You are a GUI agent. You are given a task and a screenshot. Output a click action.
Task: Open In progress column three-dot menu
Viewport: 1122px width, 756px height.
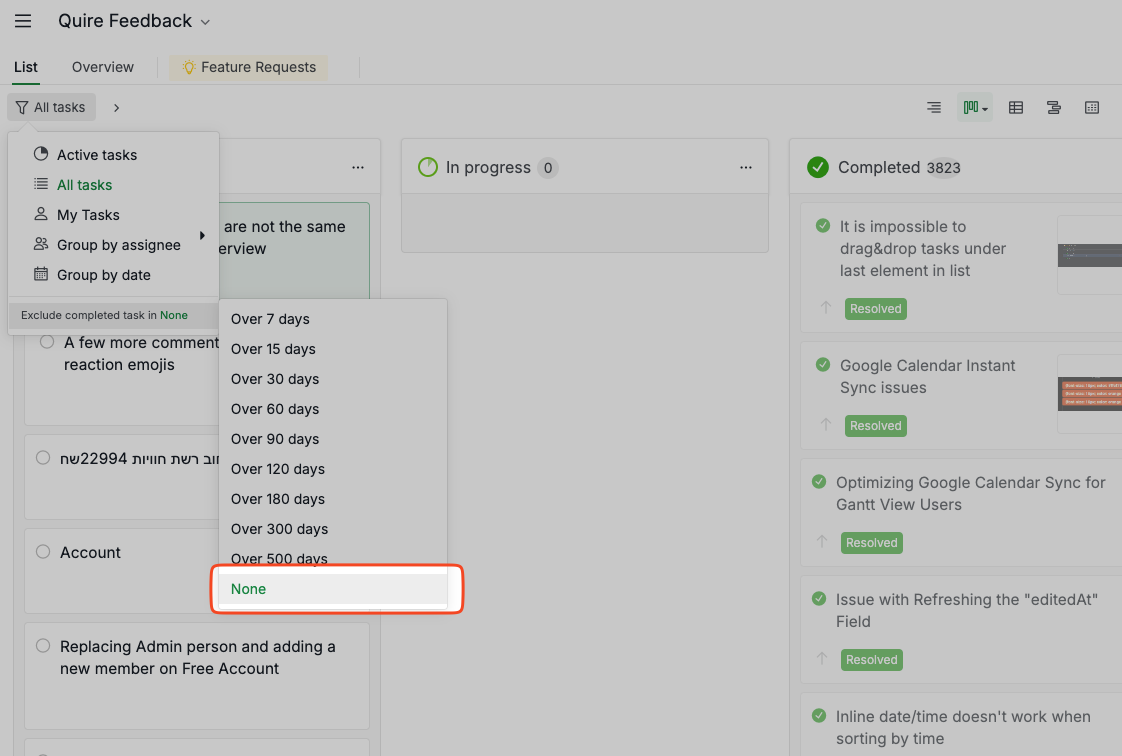[x=746, y=167]
